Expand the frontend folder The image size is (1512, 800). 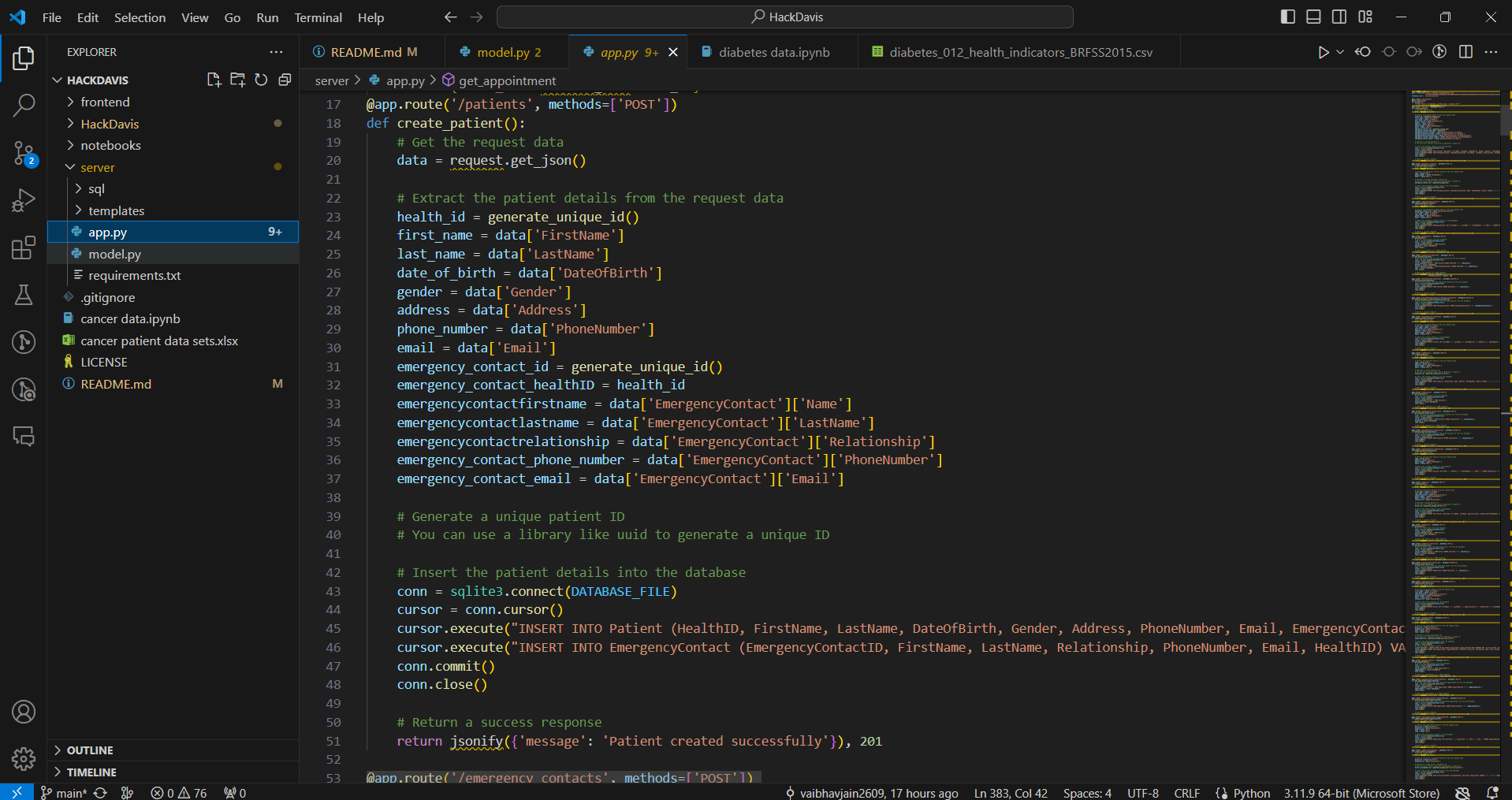105,102
